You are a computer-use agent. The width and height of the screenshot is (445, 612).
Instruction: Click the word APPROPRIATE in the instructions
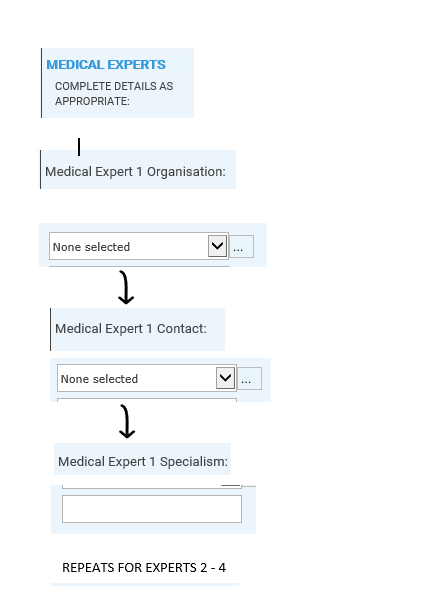pyautogui.click(x=92, y=101)
